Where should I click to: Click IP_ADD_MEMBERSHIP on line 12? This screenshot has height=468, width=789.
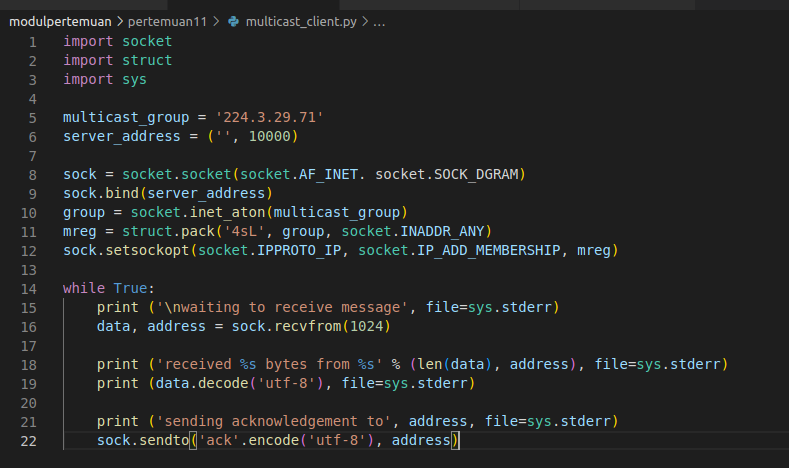tap(489, 251)
